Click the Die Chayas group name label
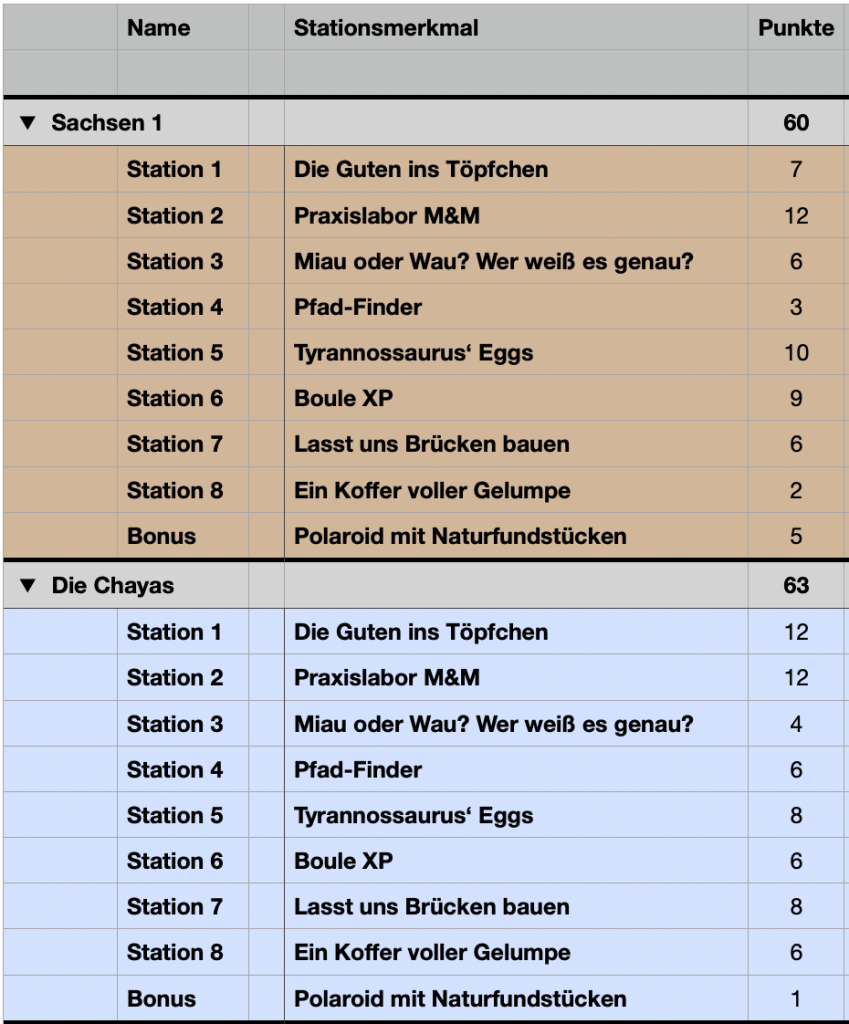Screen dimensions: 849x1024 [113, 585]
